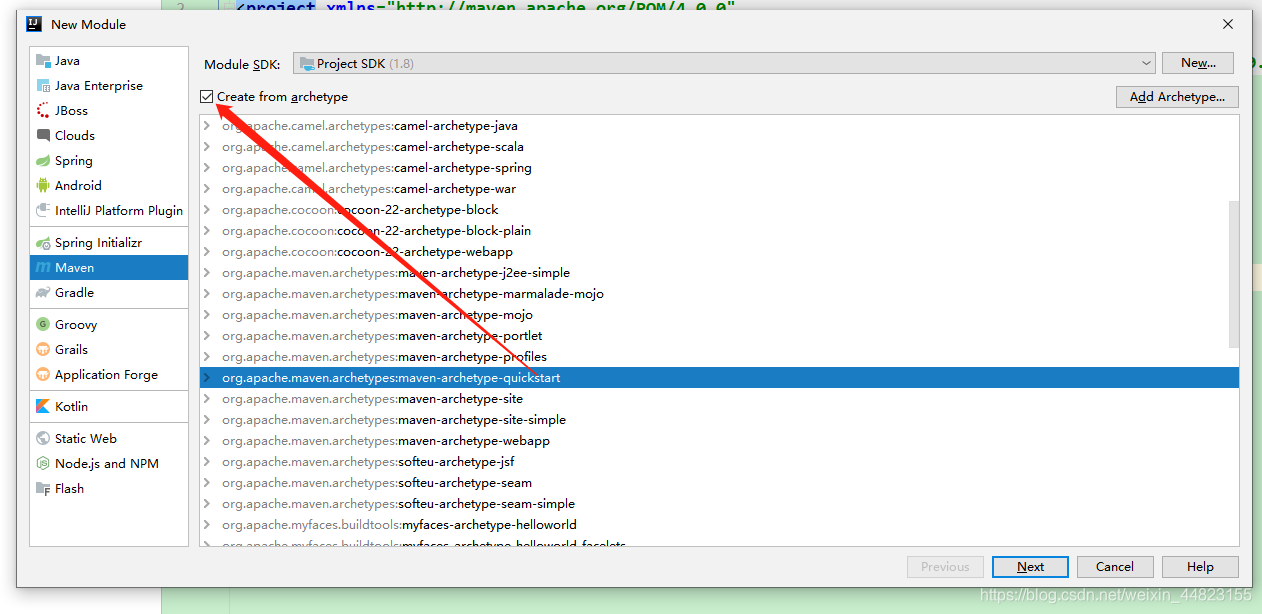Click the IntelliJ Platform Plugin icon
Viewport: 1262px width, 614px height.
tap(43, 210)
